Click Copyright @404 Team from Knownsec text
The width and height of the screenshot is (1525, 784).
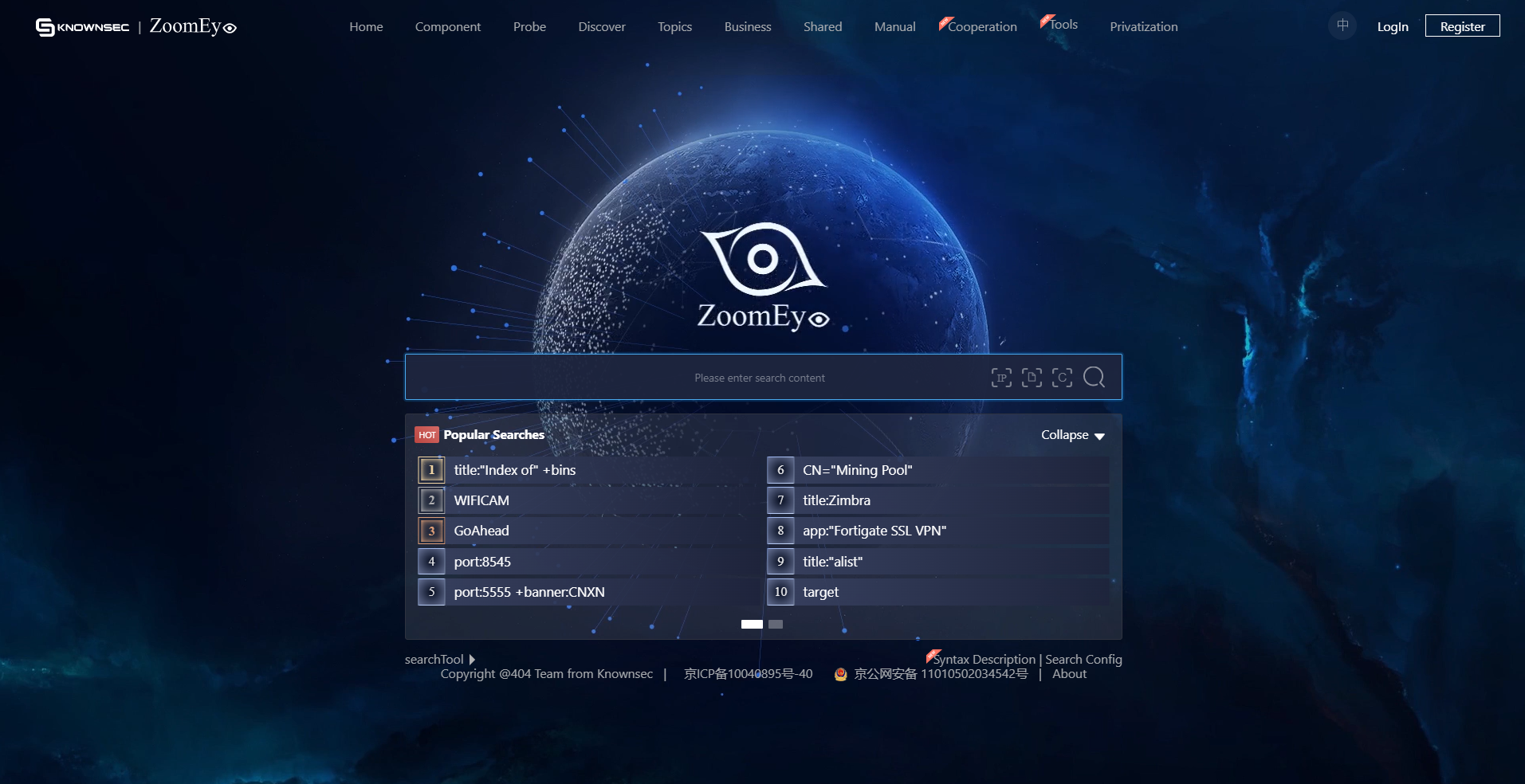[x=547, y=674]
